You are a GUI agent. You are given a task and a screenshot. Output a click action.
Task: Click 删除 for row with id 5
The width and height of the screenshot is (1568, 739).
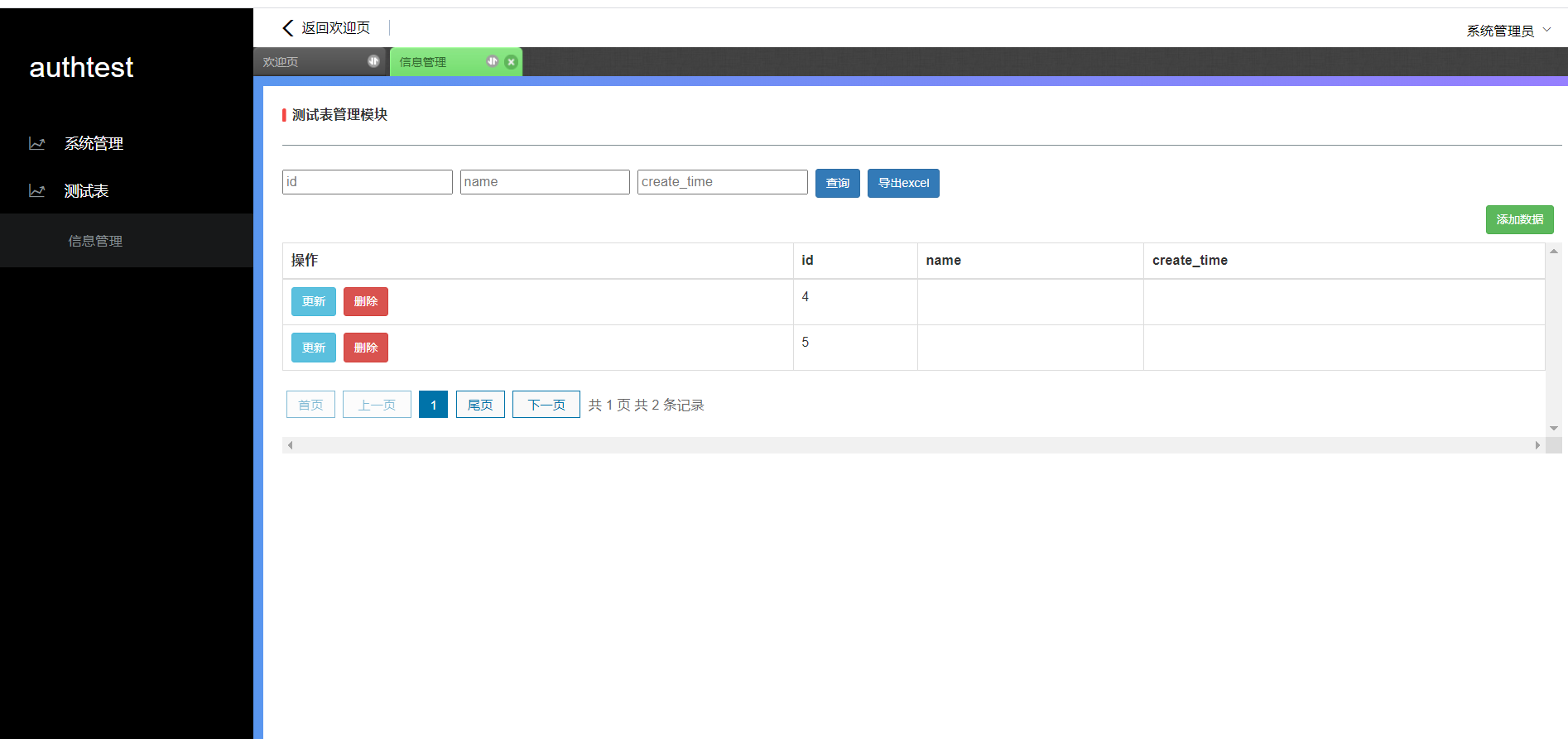tap(366, 348)
